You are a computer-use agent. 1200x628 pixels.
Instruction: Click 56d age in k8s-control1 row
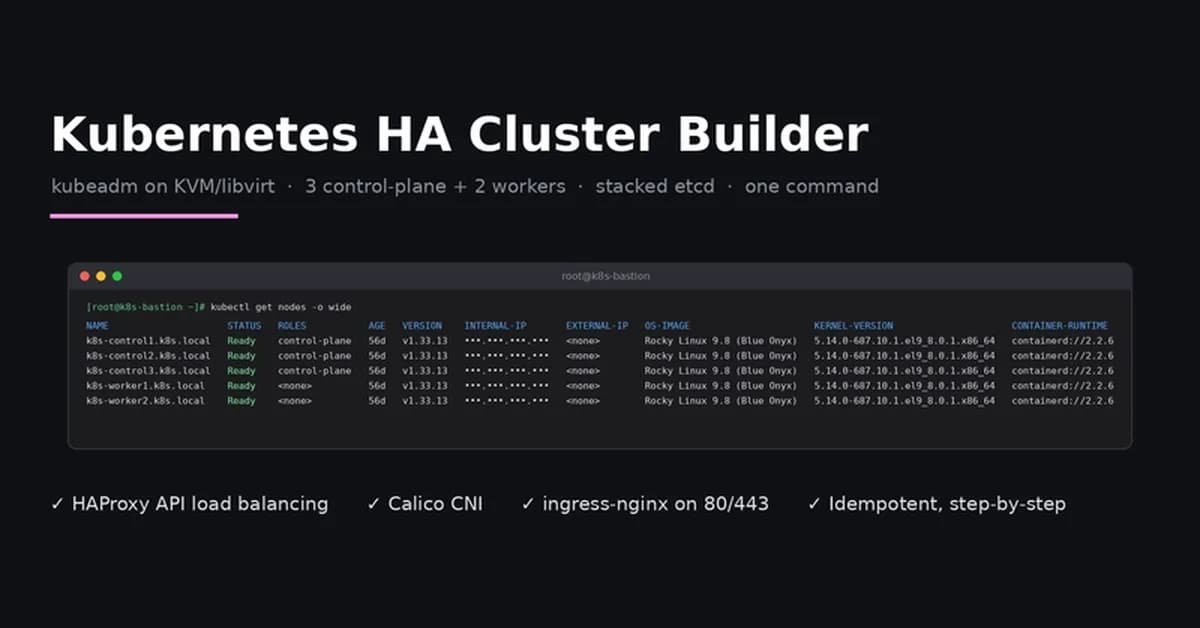coord(376,341)
